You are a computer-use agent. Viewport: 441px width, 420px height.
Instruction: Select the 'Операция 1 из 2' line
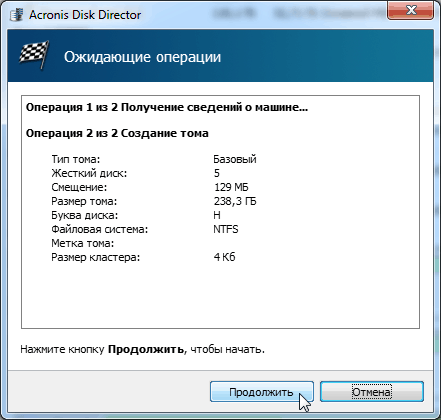coord(167,107)
